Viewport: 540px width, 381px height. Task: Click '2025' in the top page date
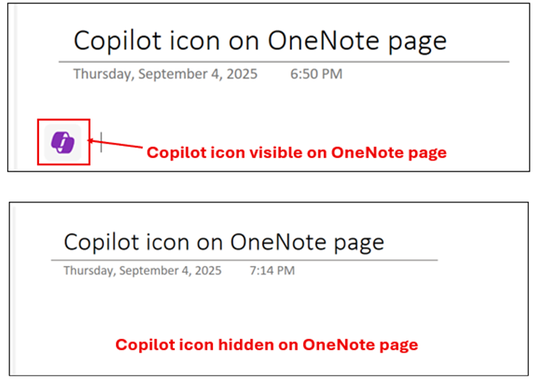tap(242, 74)
